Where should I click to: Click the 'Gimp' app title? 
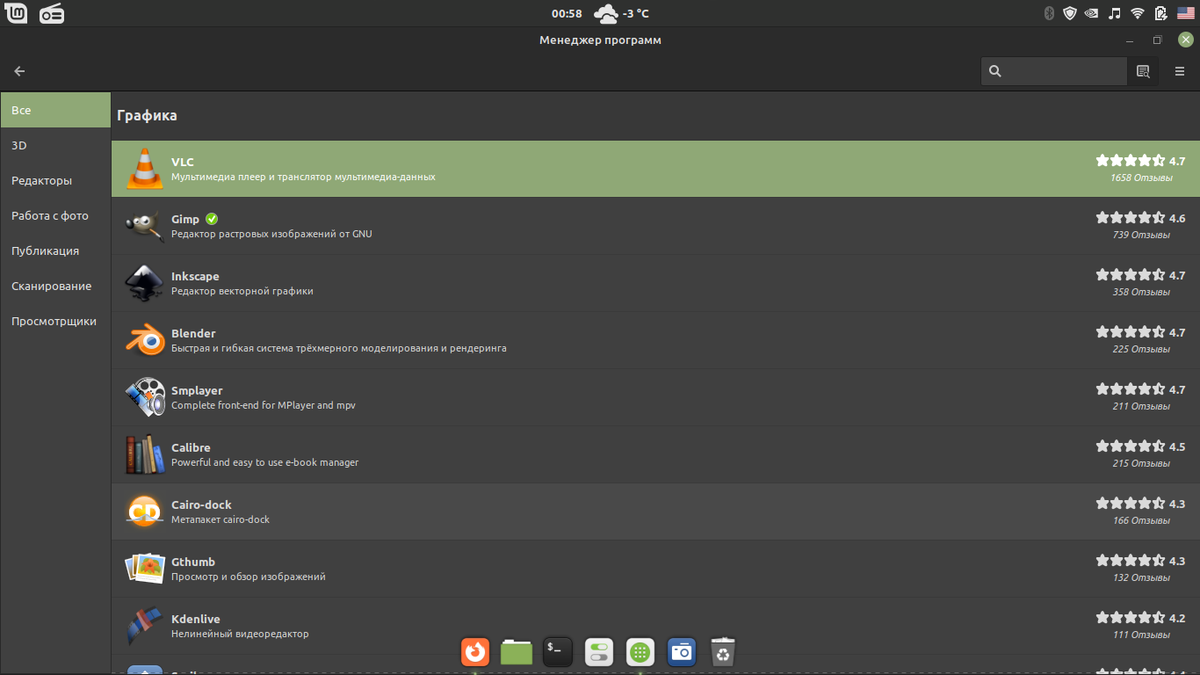point(185,219)
